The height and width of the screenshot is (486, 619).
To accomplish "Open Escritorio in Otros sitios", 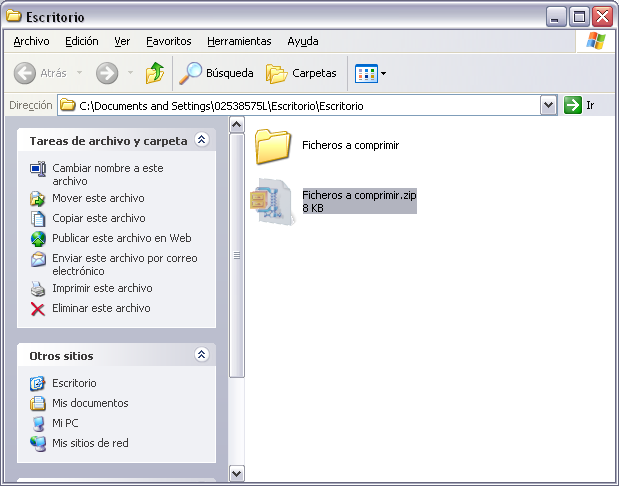I will [74, 383].
